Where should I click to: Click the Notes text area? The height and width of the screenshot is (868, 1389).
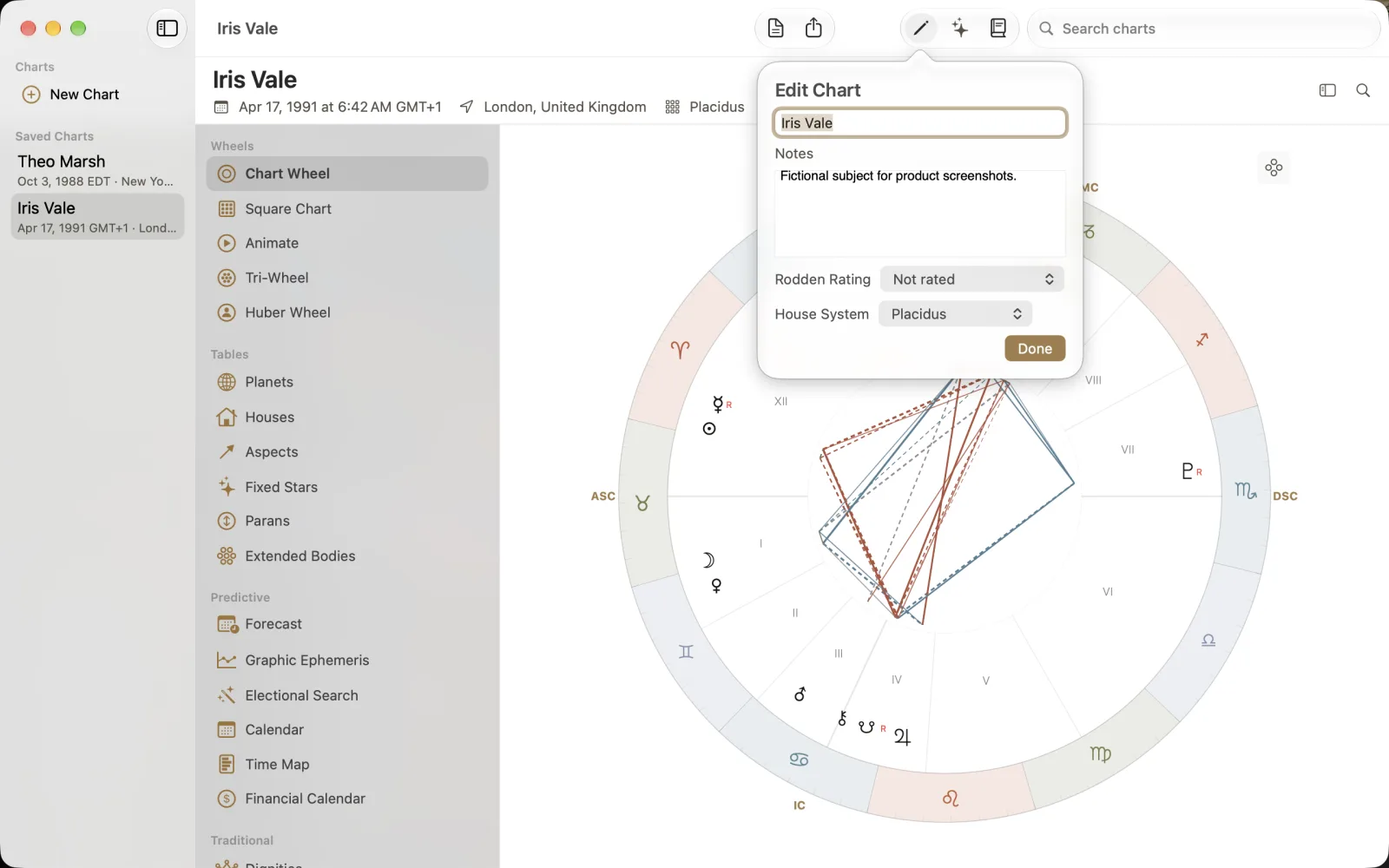click(x=920, y=214)
